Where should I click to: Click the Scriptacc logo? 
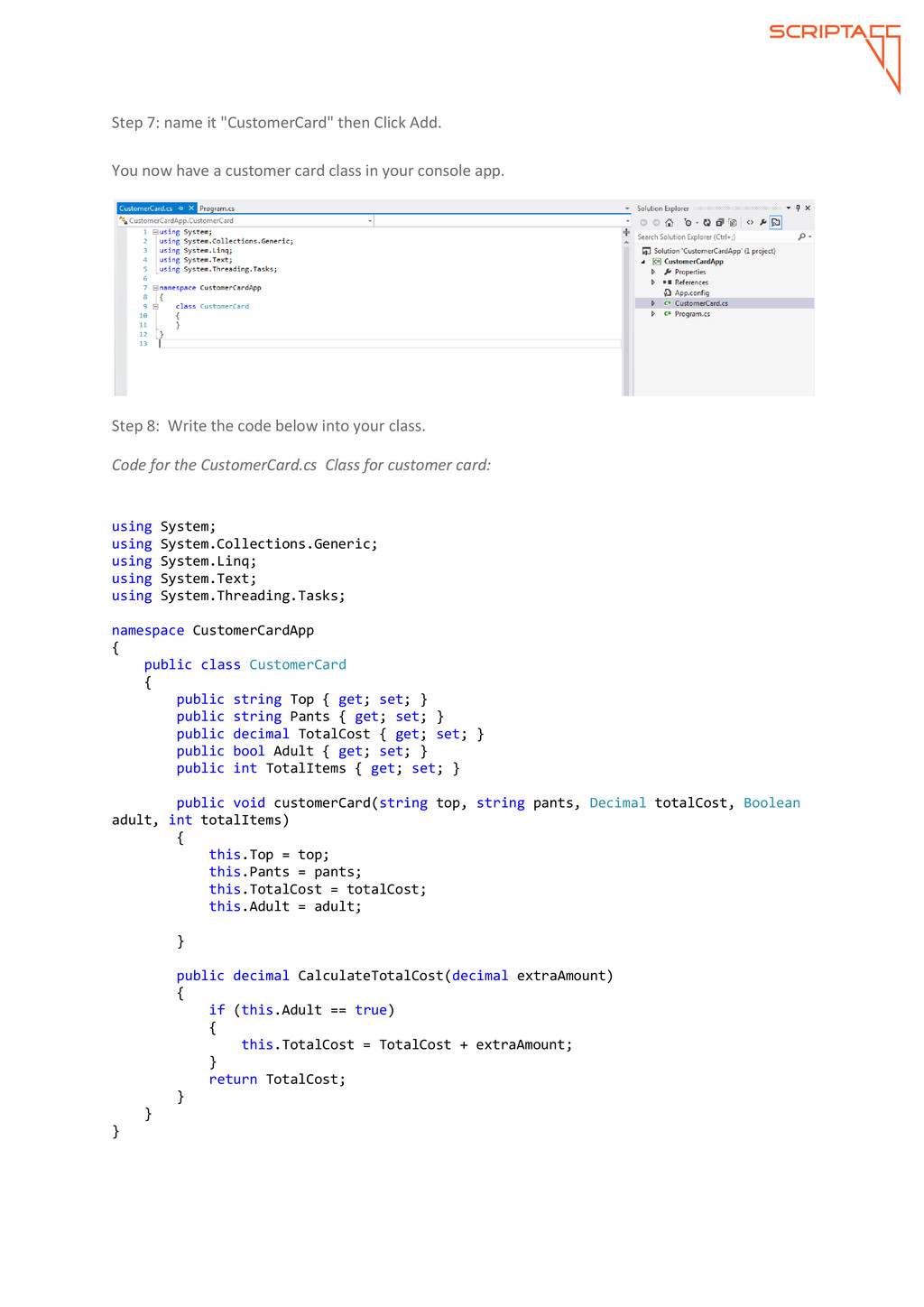[x=836, y=58]
